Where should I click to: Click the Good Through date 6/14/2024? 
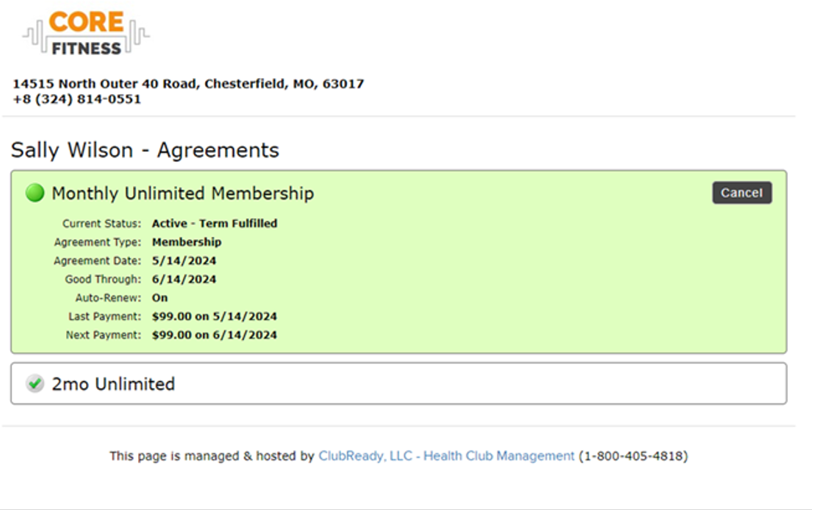(184, 279)
